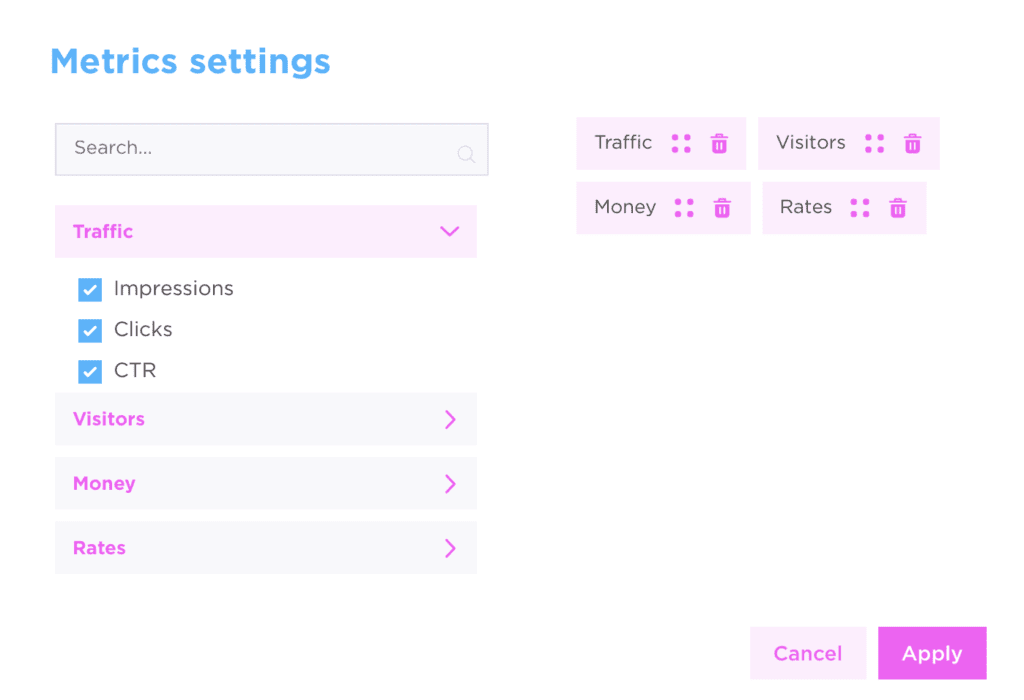Grab the Traffic chip drag handle
This screenshot has width=1024, height=700.
point(681,144)
